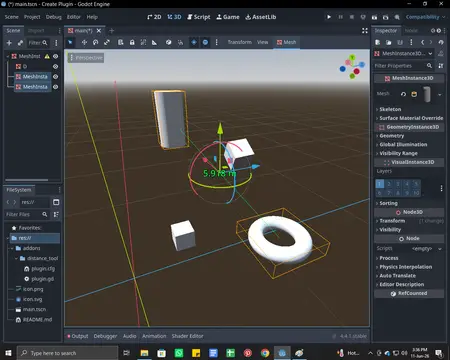Instantiate child scene via link icon
Screen dimensions: 450x360
point(20,43)
